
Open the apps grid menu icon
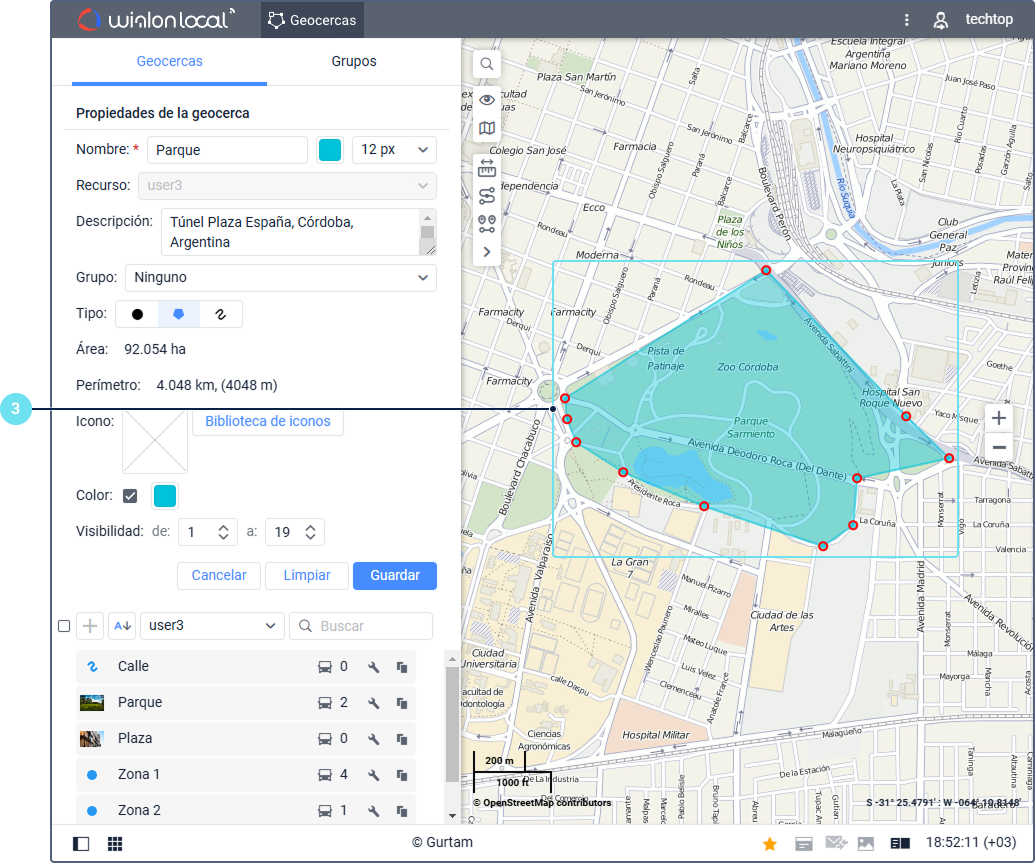[115, 844]
